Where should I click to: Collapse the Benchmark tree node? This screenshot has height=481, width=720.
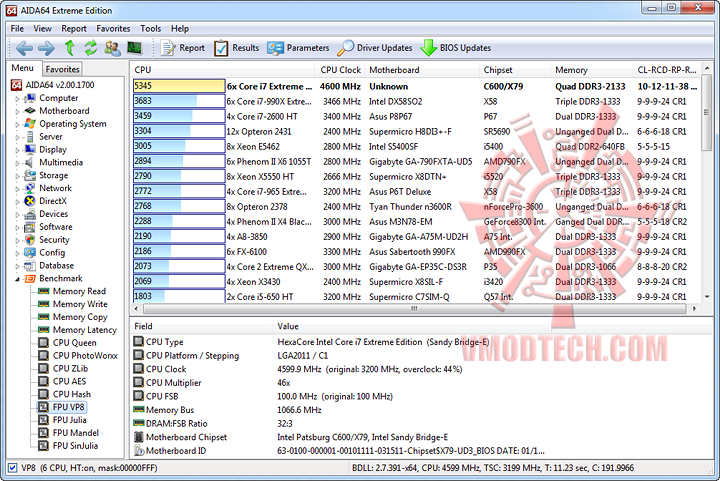(x=17, y=279)
